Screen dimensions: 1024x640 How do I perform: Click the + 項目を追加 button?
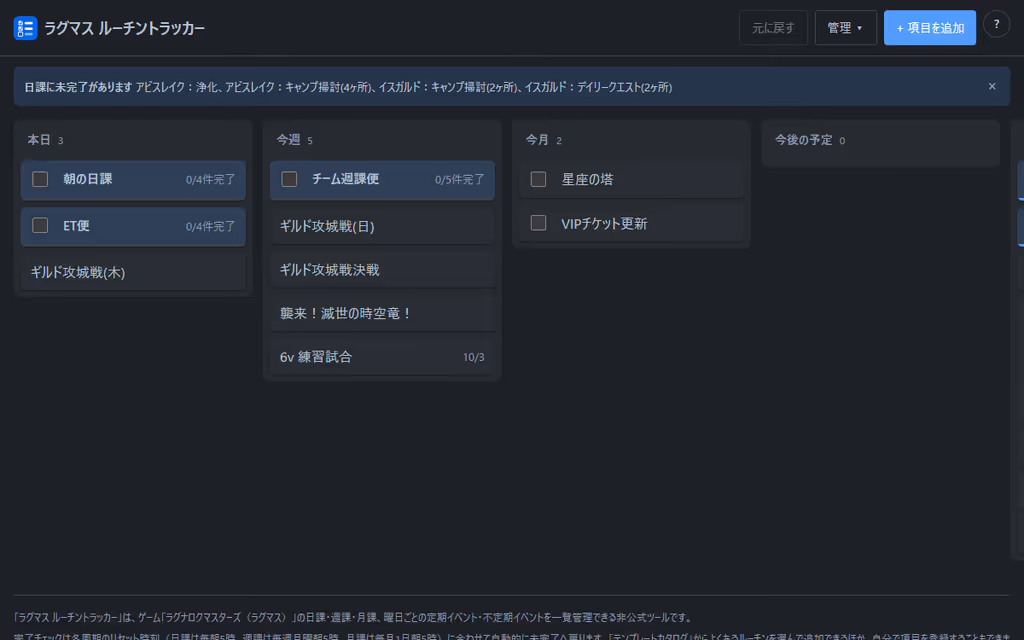929,27
